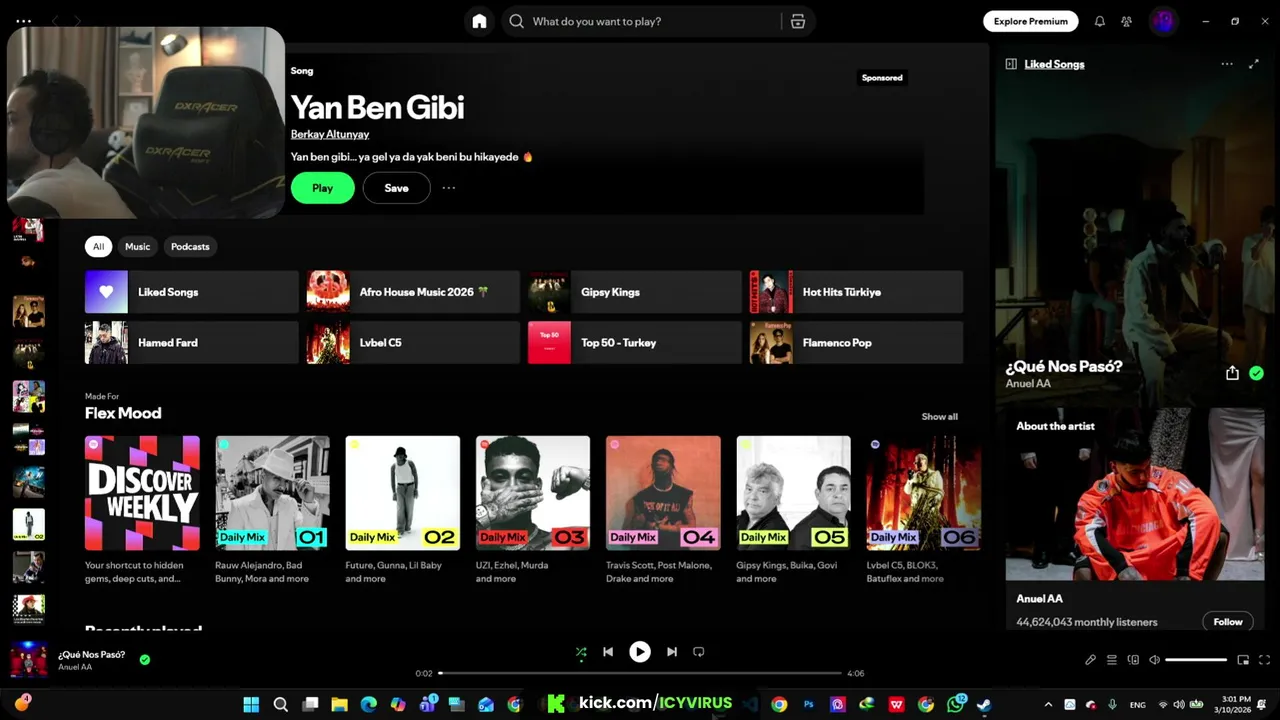The height and width of the screenshot is (720, 1280).
Task: Go to Spotify Home
Action: [x=479, y=21]
